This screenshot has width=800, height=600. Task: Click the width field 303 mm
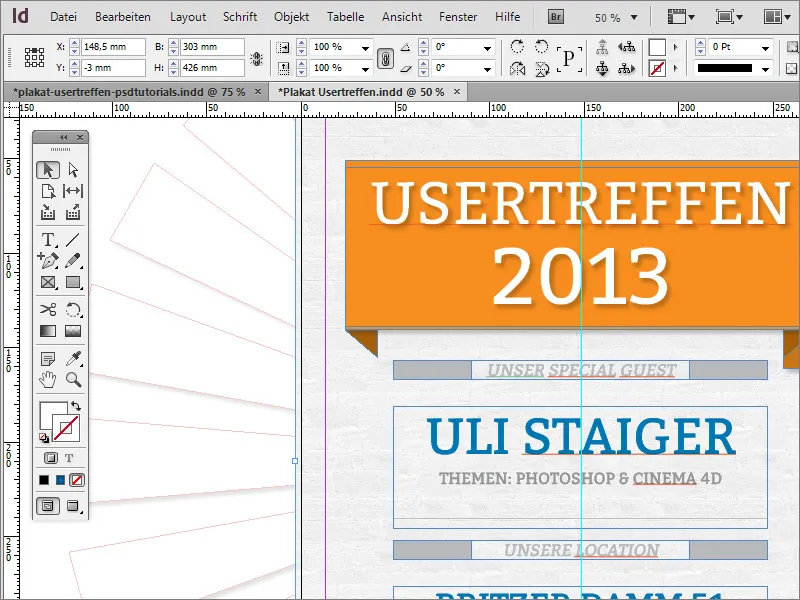point(212,47)
